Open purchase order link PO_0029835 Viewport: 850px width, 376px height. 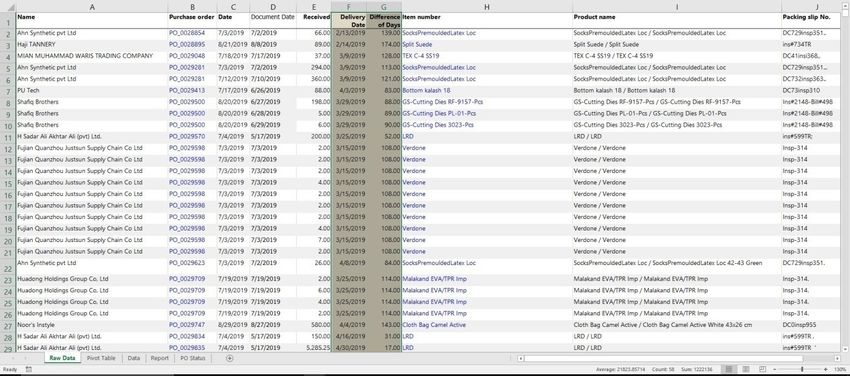coord(187,347)
